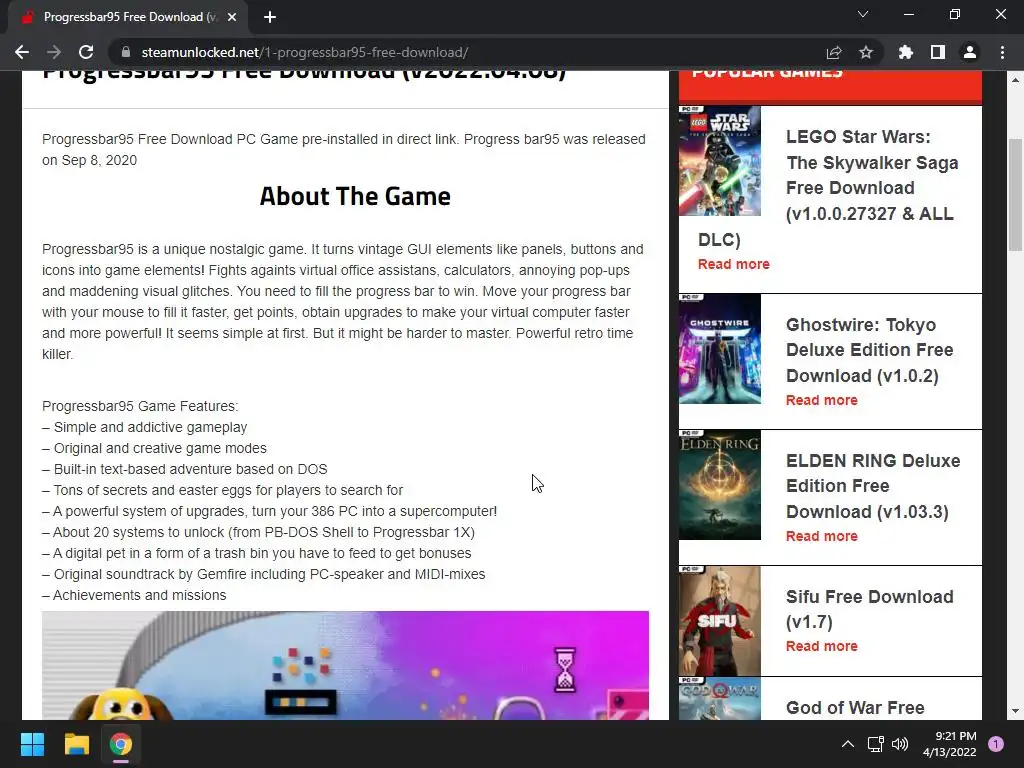Click the forward navigation arrow

tap(54, 52)
